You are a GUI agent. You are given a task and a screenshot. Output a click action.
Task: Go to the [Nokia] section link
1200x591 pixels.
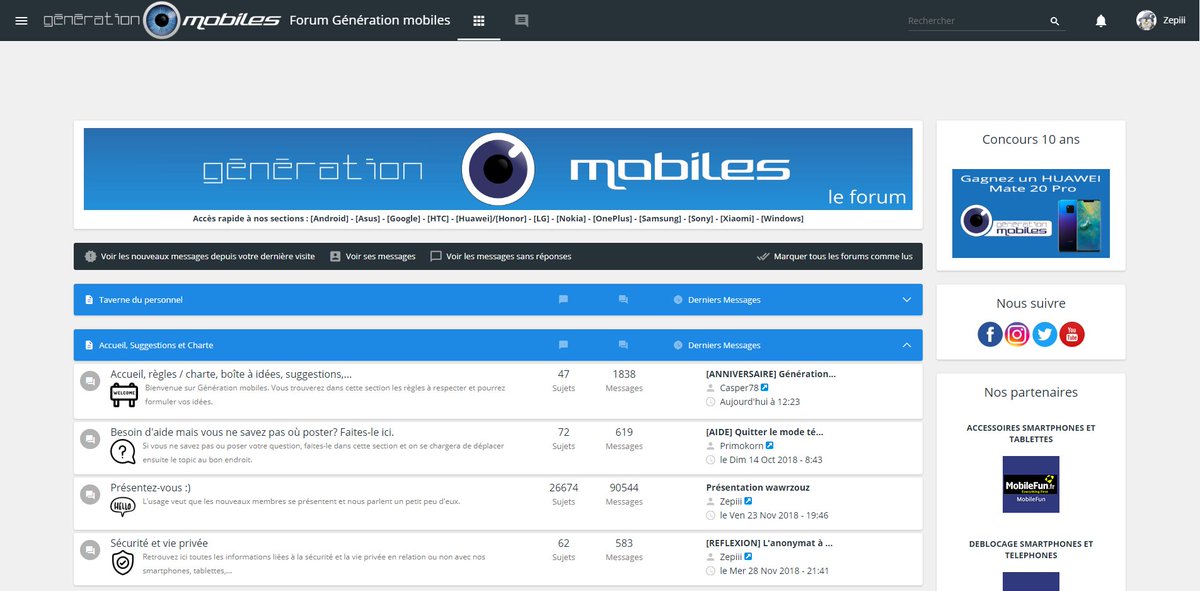pos(572,218)
